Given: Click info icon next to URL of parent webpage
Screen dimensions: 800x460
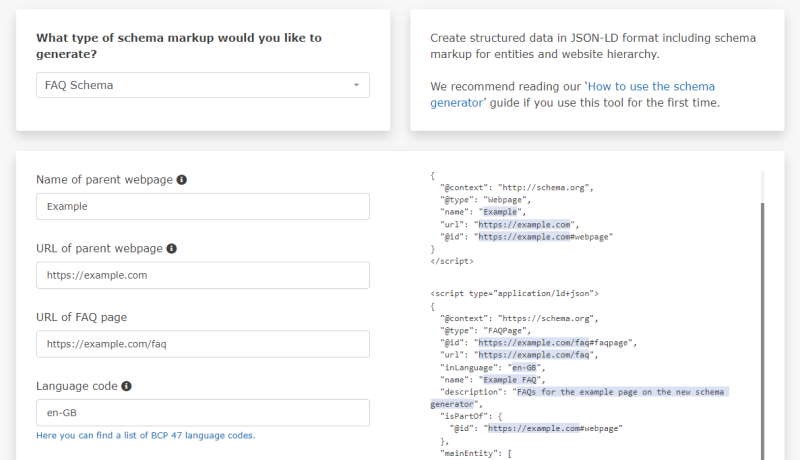Looking at the screenshot, I should [171, 248].
